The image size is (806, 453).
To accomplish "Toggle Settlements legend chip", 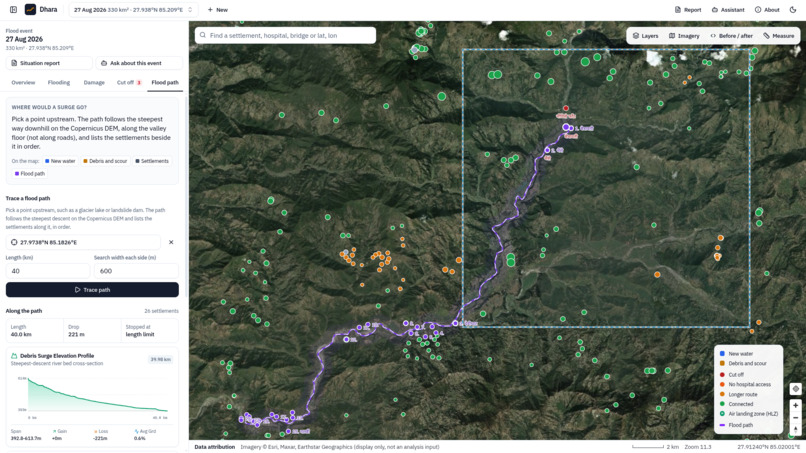I will coord(152,161).
